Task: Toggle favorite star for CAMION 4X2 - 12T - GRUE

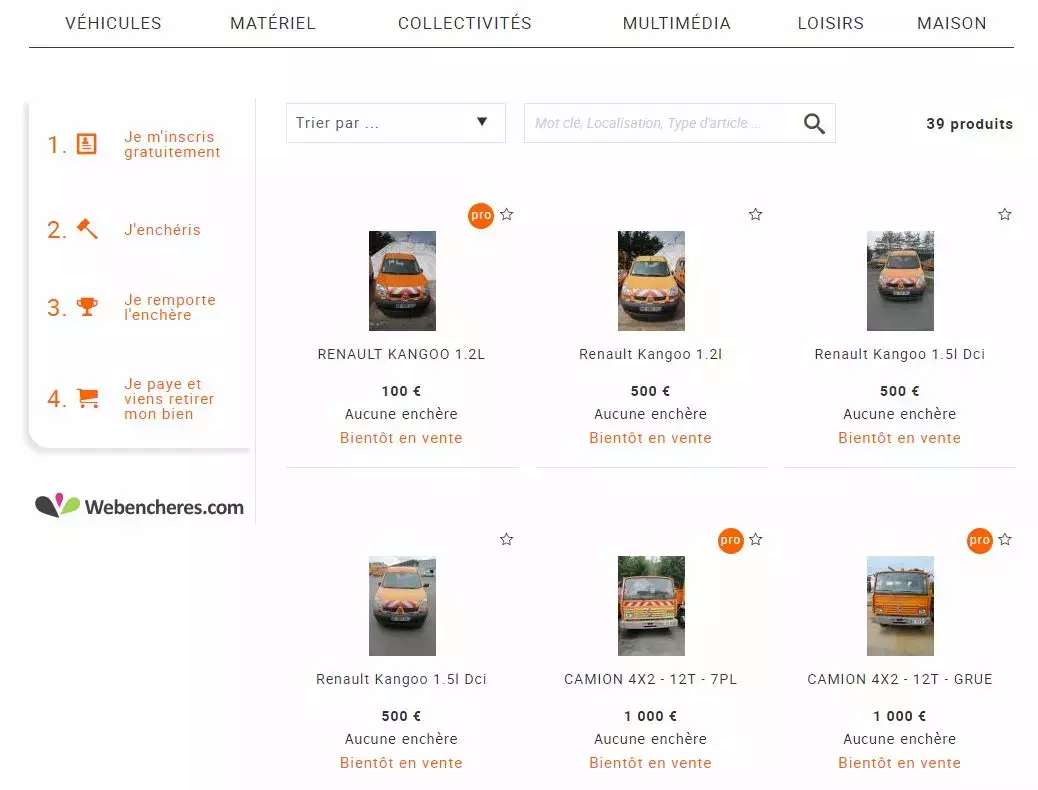Action: (1005, 540)
